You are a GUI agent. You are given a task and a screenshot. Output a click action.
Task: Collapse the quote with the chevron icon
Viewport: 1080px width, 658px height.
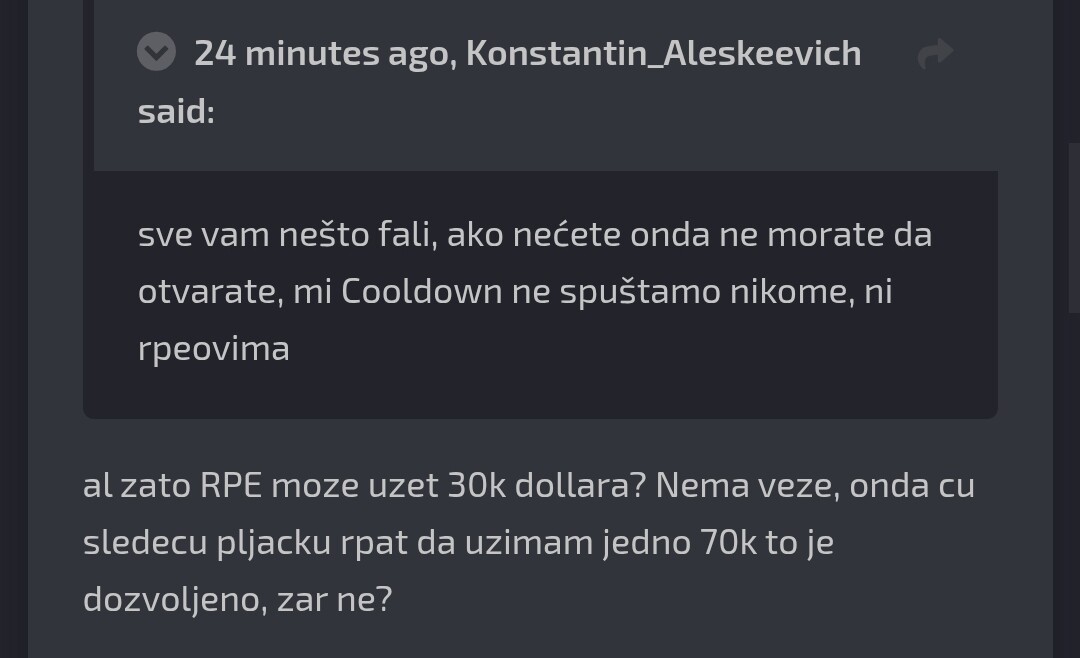tap(156, 52)
